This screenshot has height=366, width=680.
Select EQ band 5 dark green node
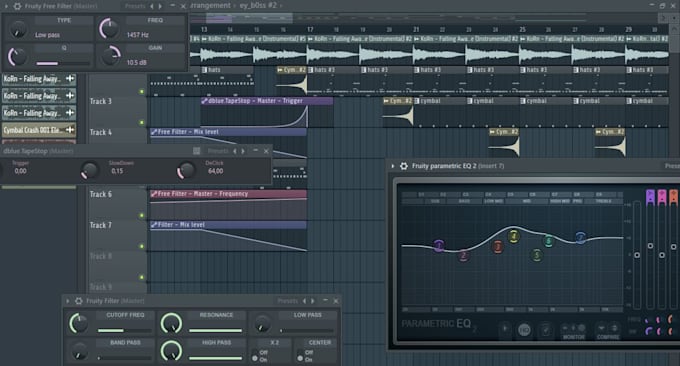pyautogui.click(x=536, y=255)
